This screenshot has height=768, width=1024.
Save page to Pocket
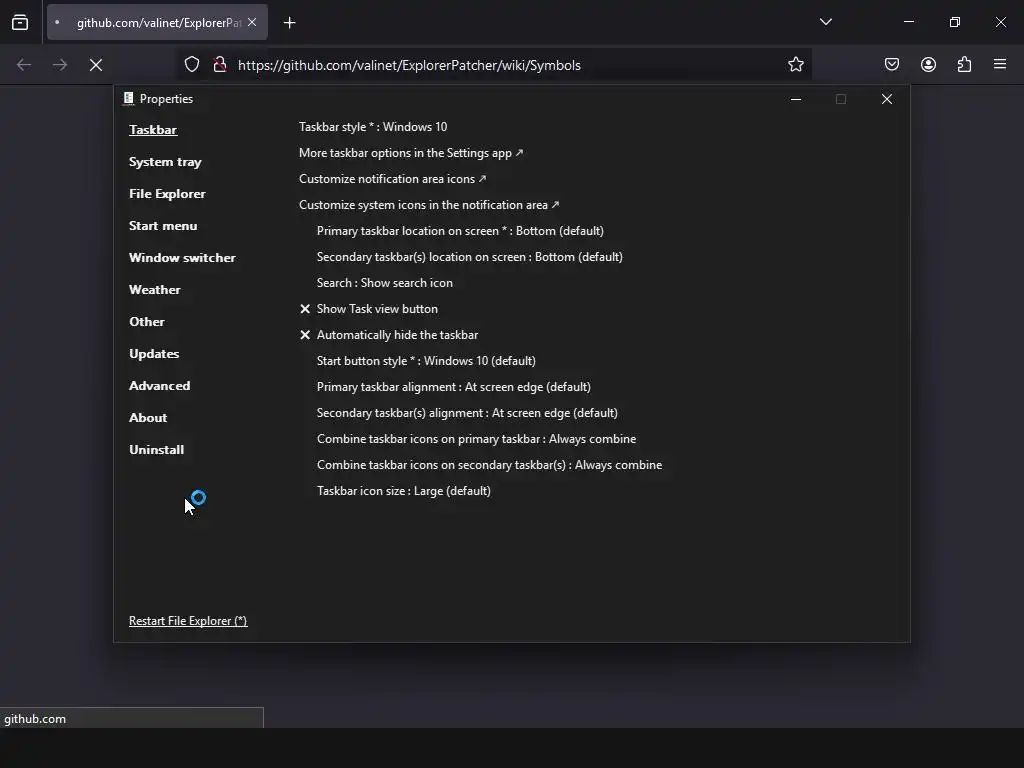click(x=891, y=65)
